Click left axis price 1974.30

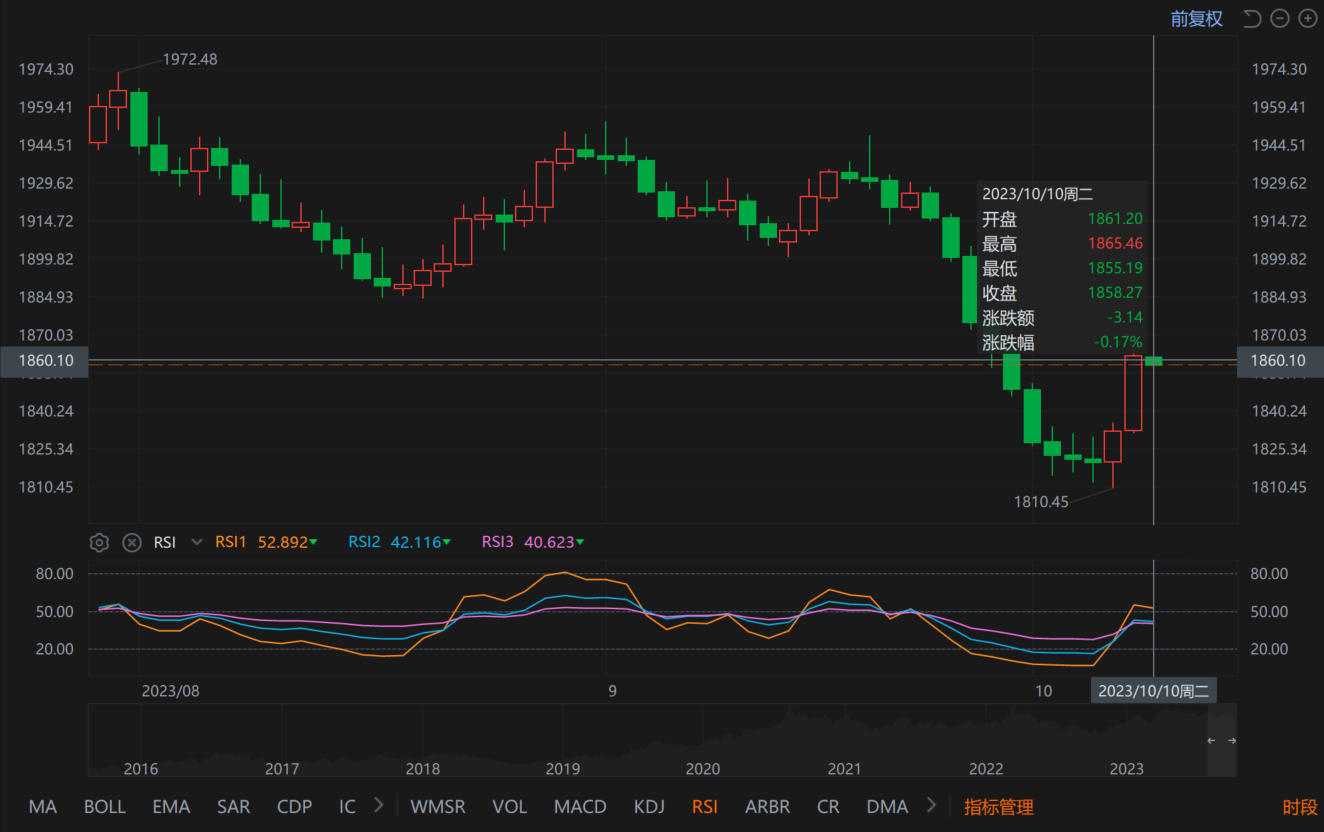(46, 69)
